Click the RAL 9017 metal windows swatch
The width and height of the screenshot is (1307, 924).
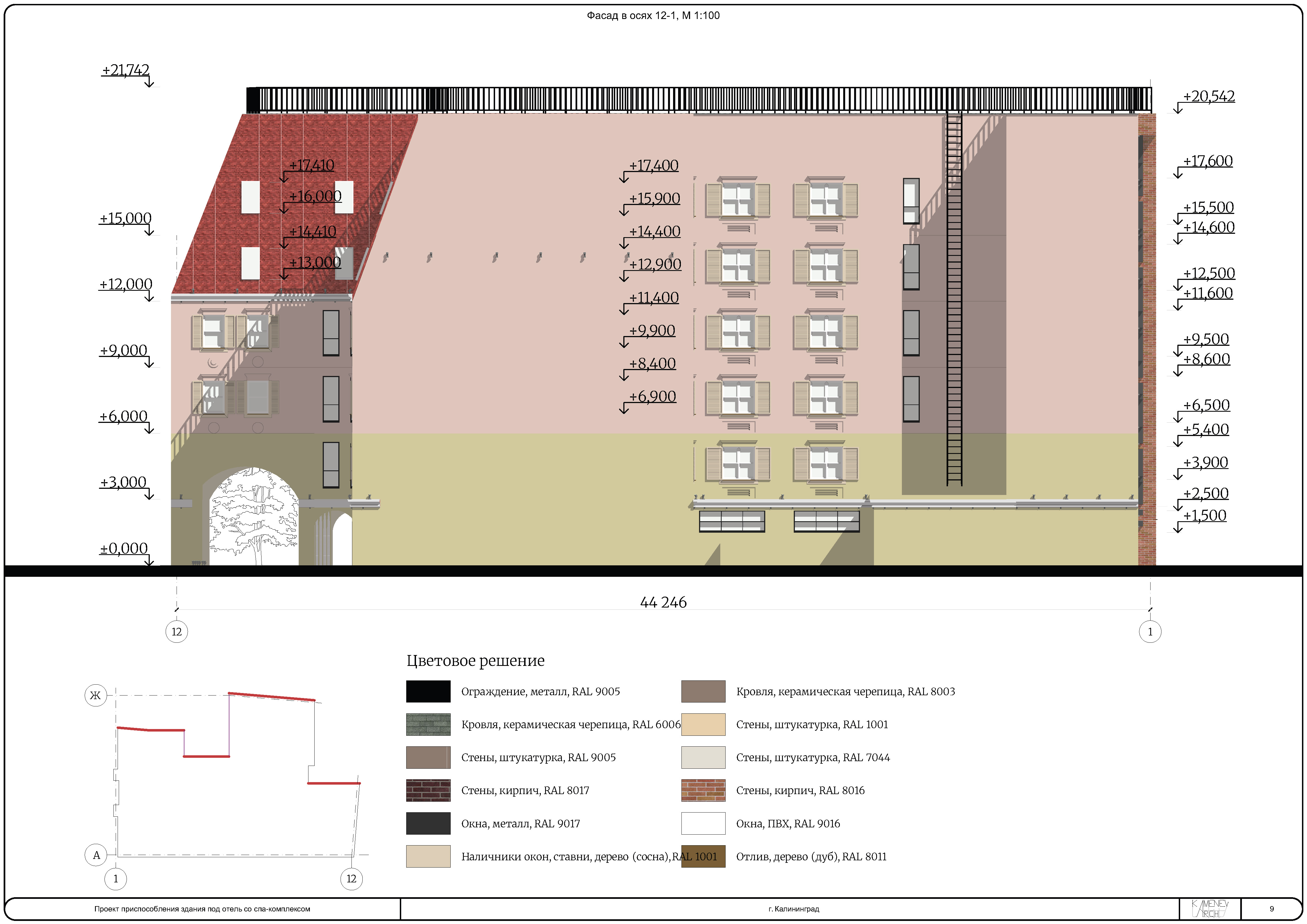click(x=428, y=823)
